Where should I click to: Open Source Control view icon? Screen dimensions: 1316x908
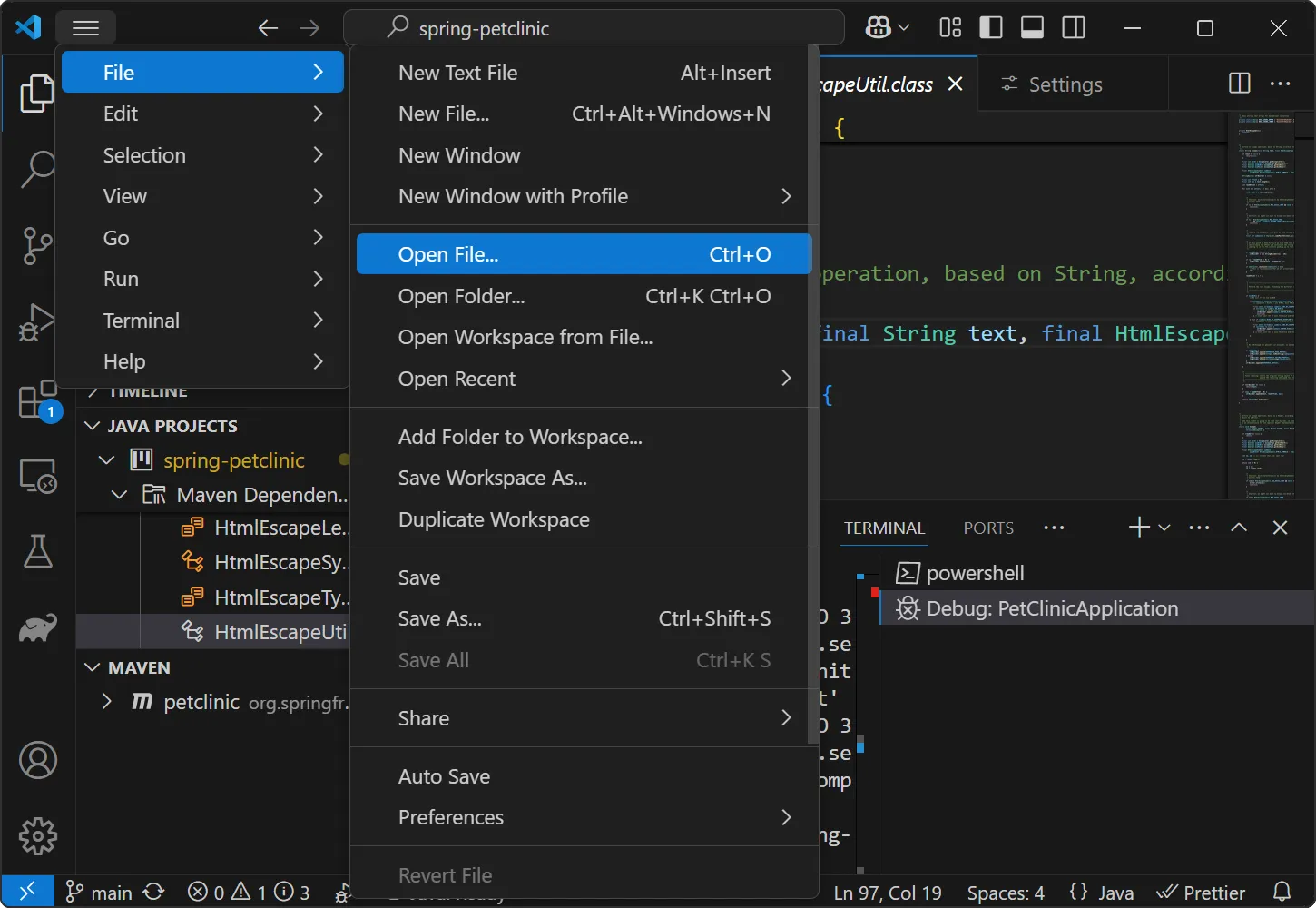(37, 245)
